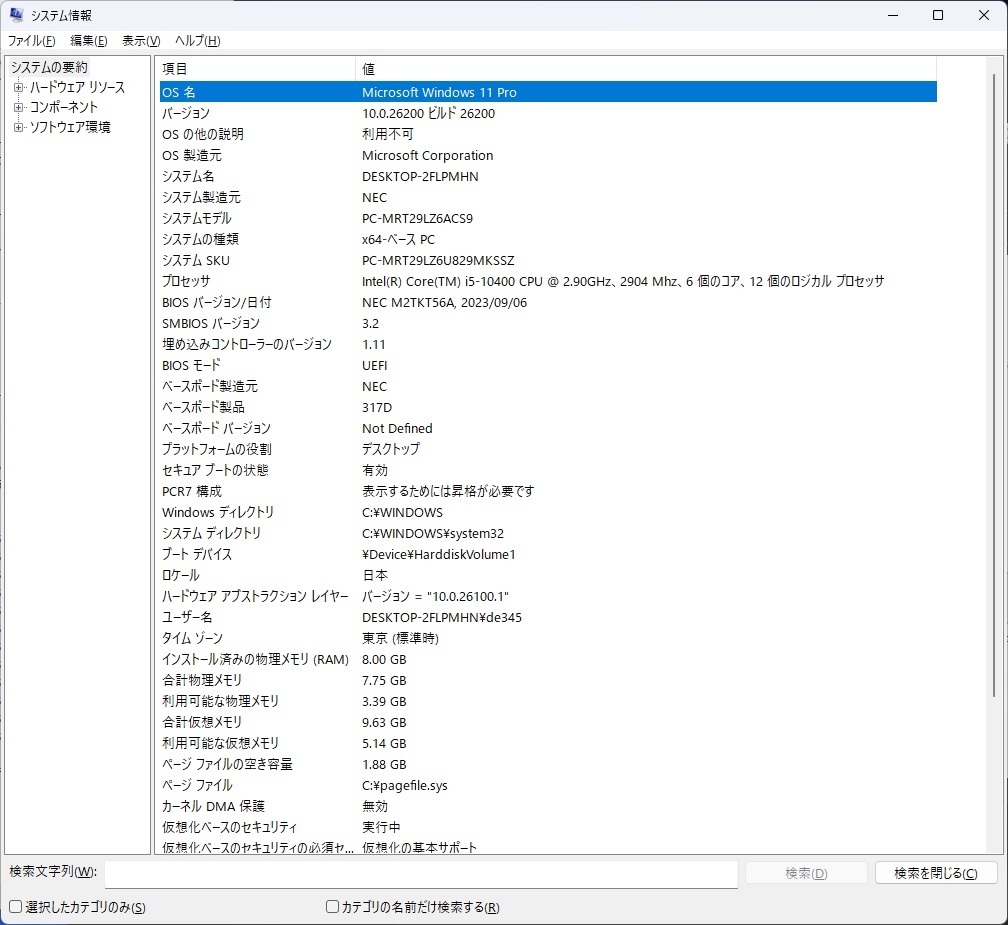Expand the ハードウェア リソース node
Image resolution: width=1008 pixels, height=925 pixels.
[19, 87]
